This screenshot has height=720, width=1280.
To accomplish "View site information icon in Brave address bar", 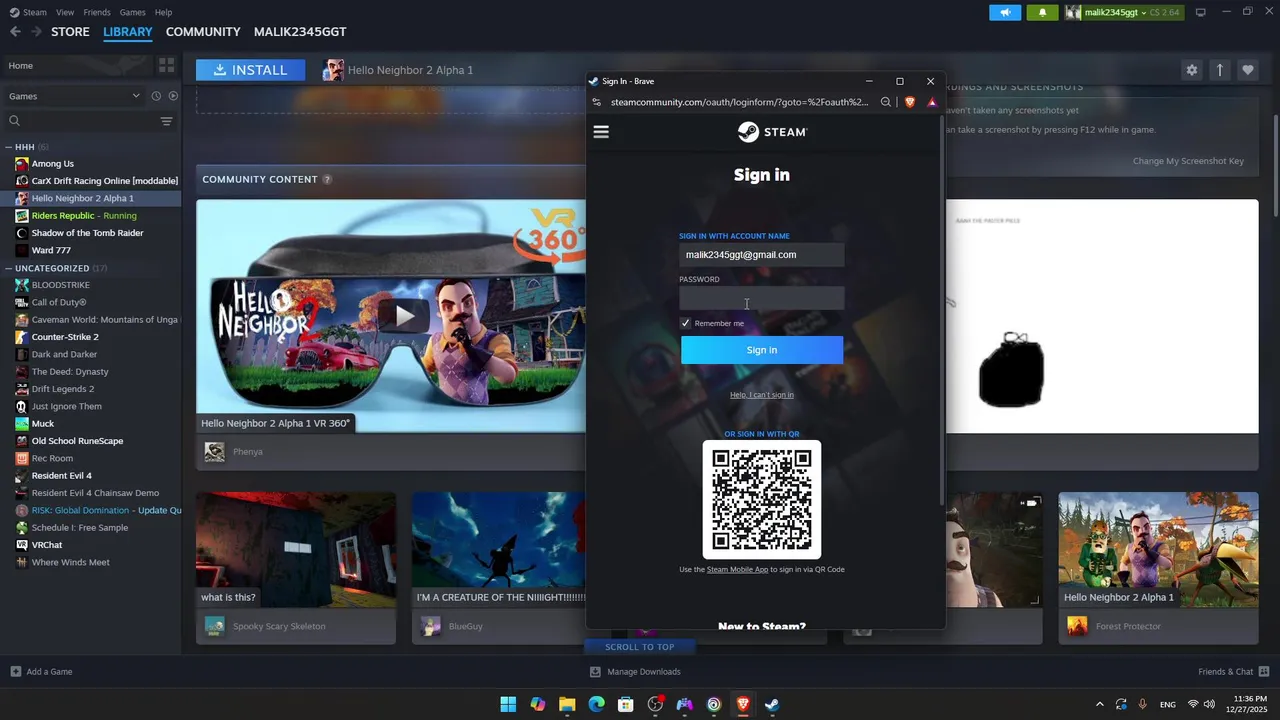I will pos(597,102).
